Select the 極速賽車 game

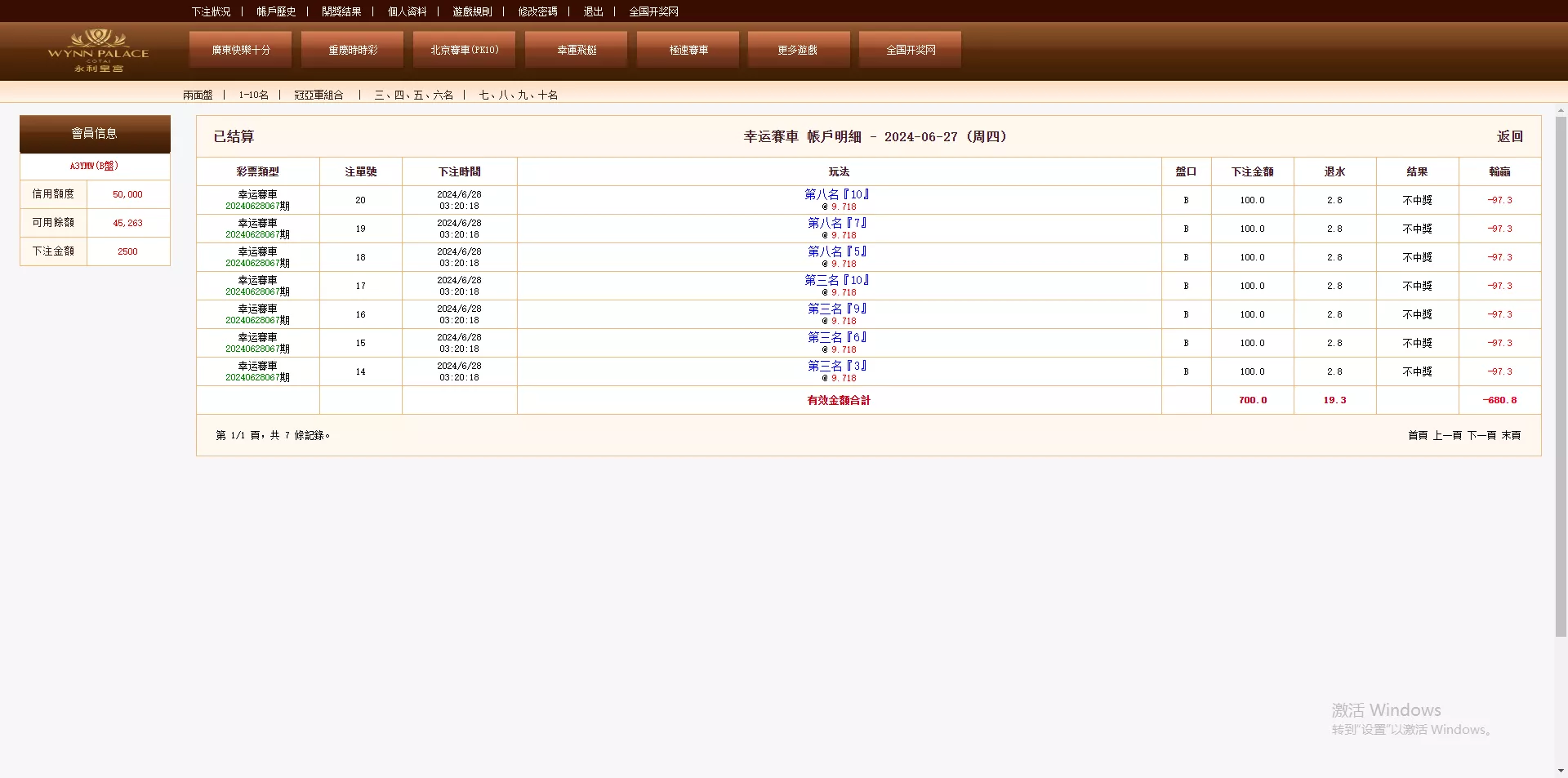[x=687, y=49]
